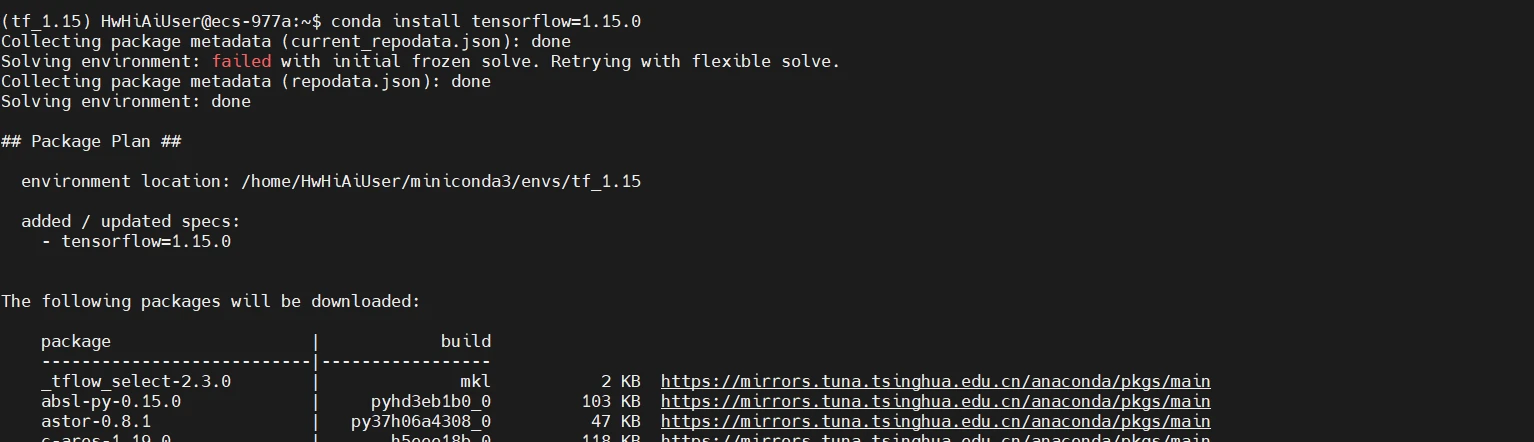Viewport: 1534px width, 442px height.
Task: Open the mirror link for absl-py-0.15.0
Action: coord(935,401)
